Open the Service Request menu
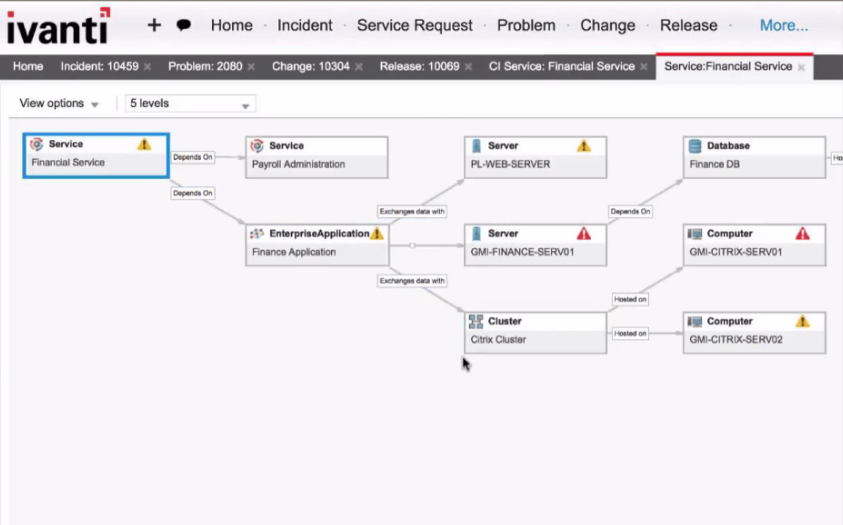 click(414, 26)
